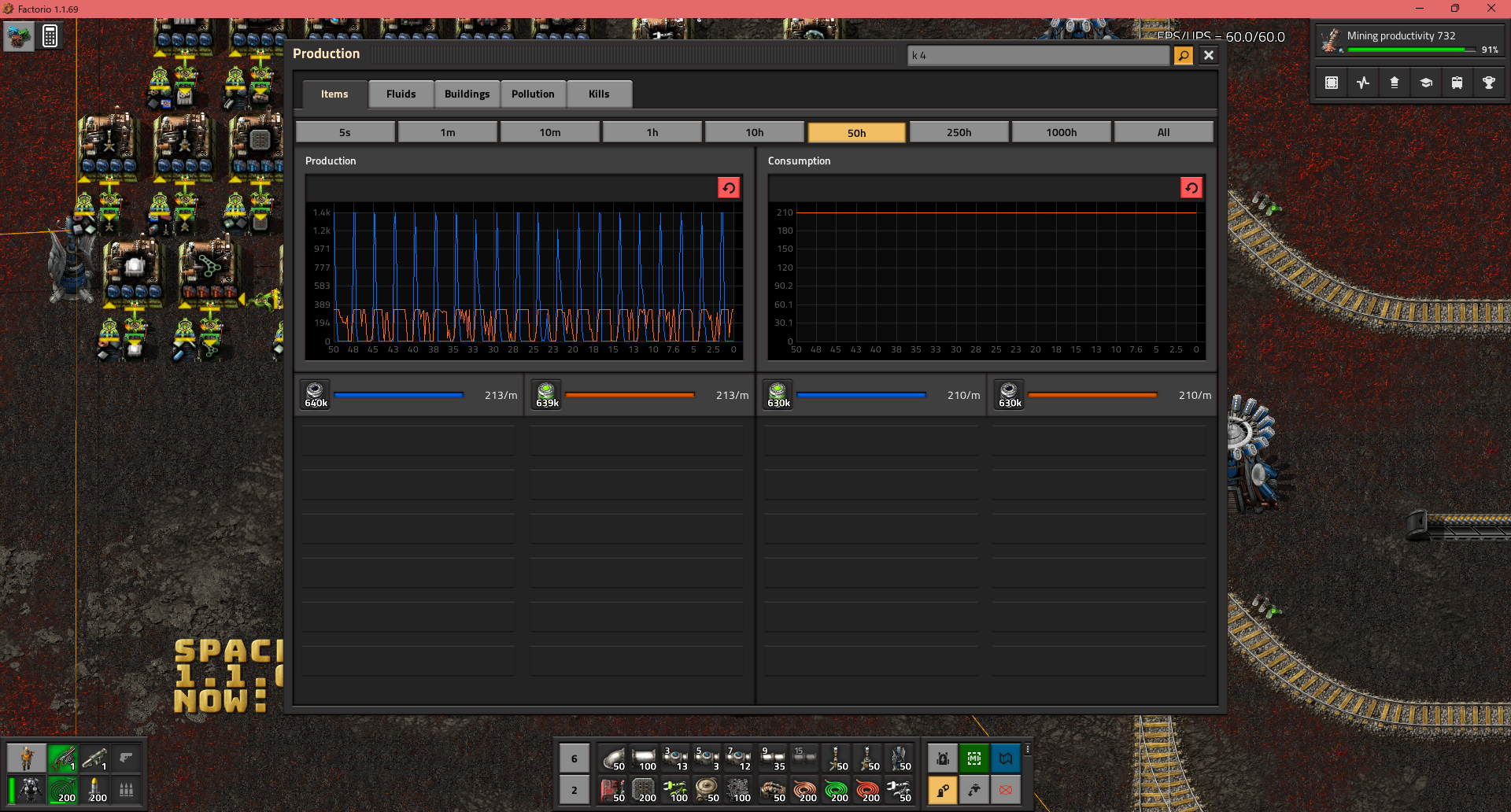1511x812 pixels.
Task: Switch to the Fluids tab
Action: tap(401, 94)
